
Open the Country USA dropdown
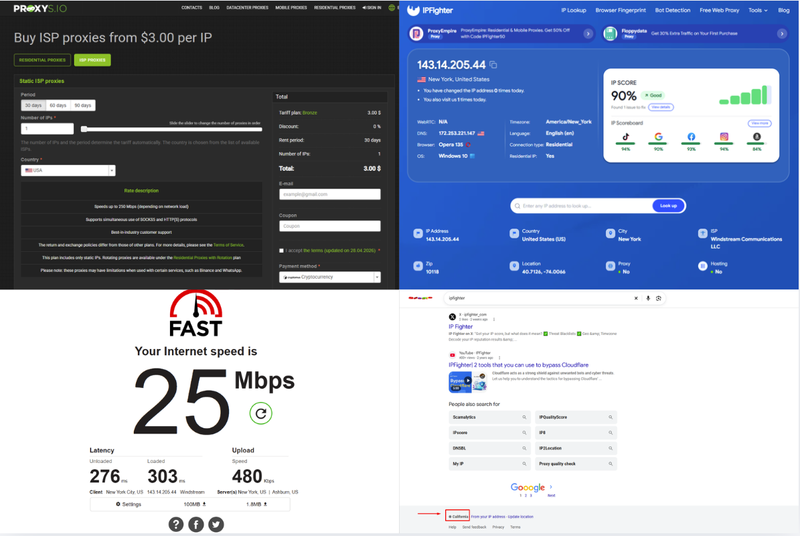tap(68, 170)
